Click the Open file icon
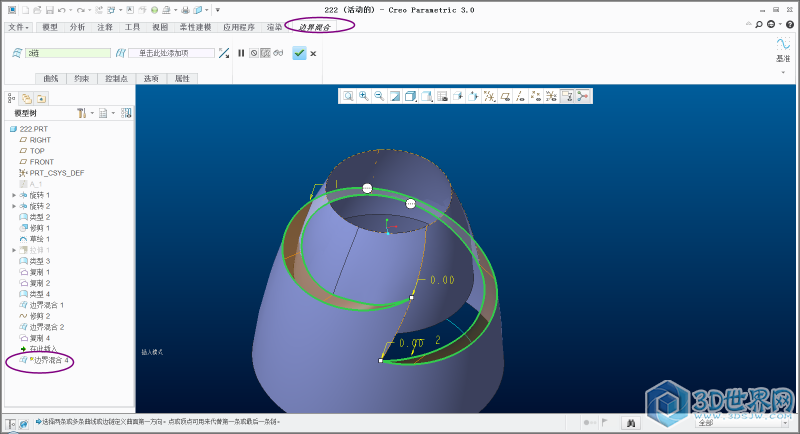 (x=37, y=10)
